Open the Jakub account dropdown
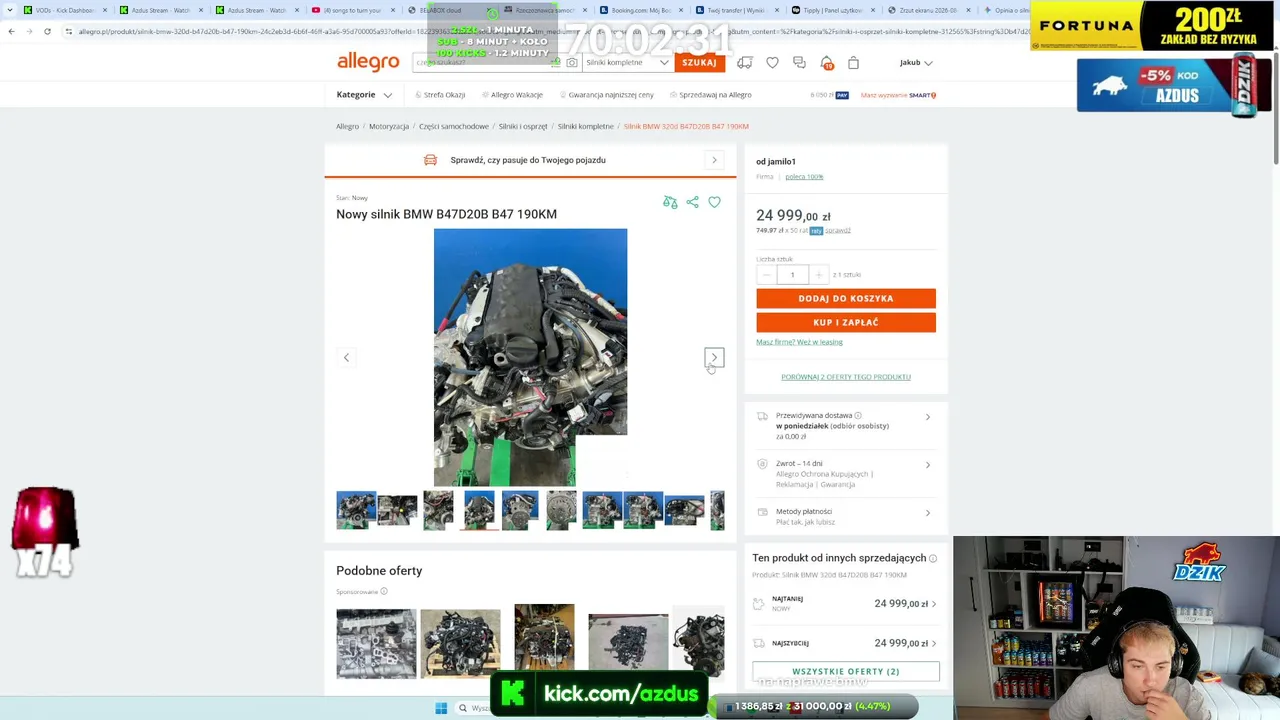 point(916,62)
